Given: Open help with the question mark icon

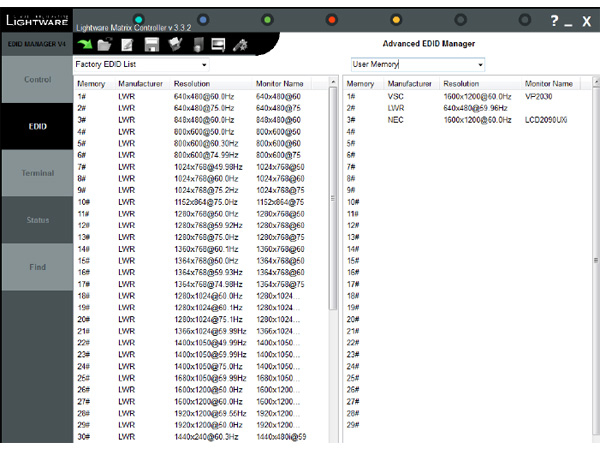Looking at the screenshot, I should point(554,21).
